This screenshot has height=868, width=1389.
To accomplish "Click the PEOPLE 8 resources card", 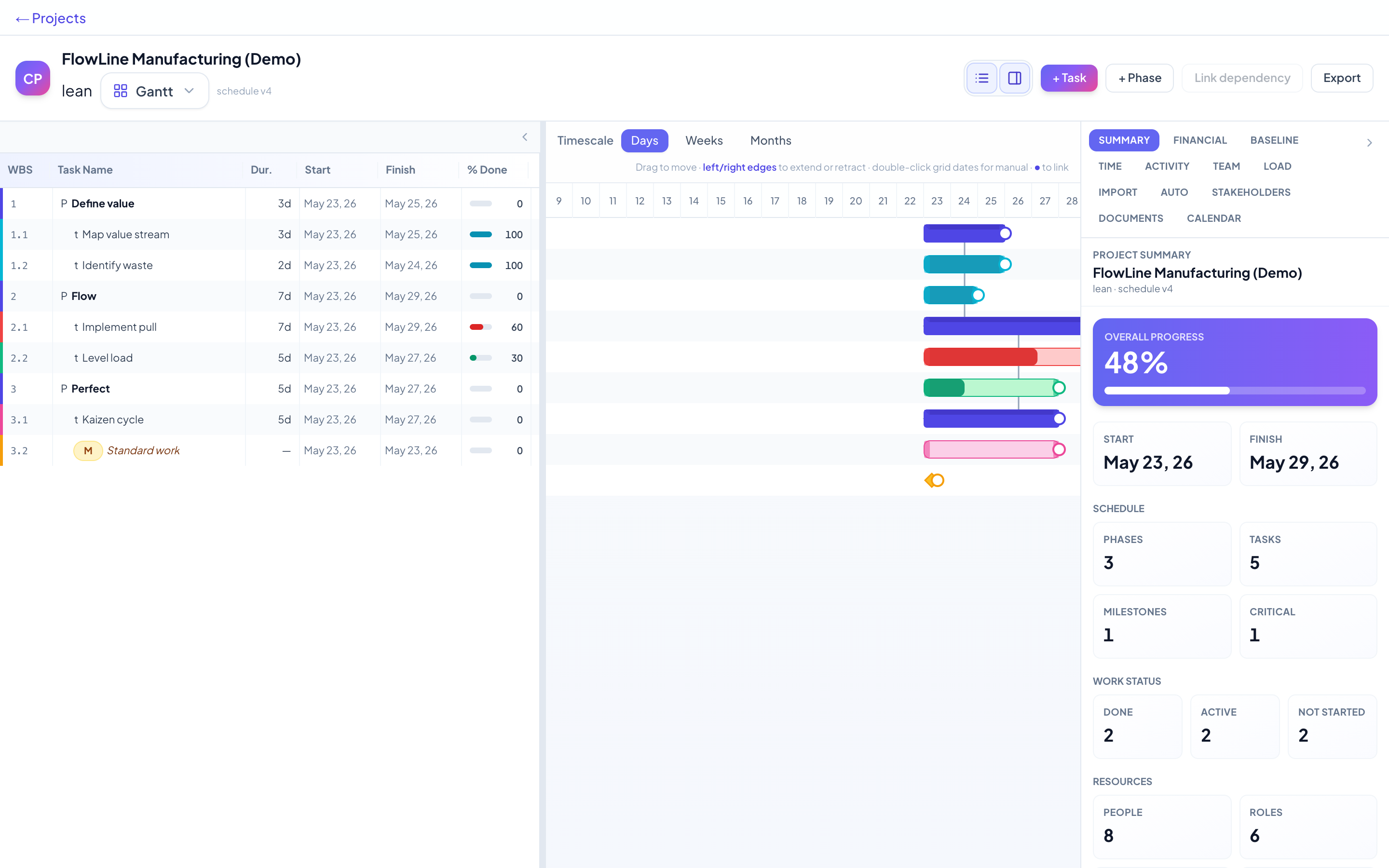I will (1162, 827).
